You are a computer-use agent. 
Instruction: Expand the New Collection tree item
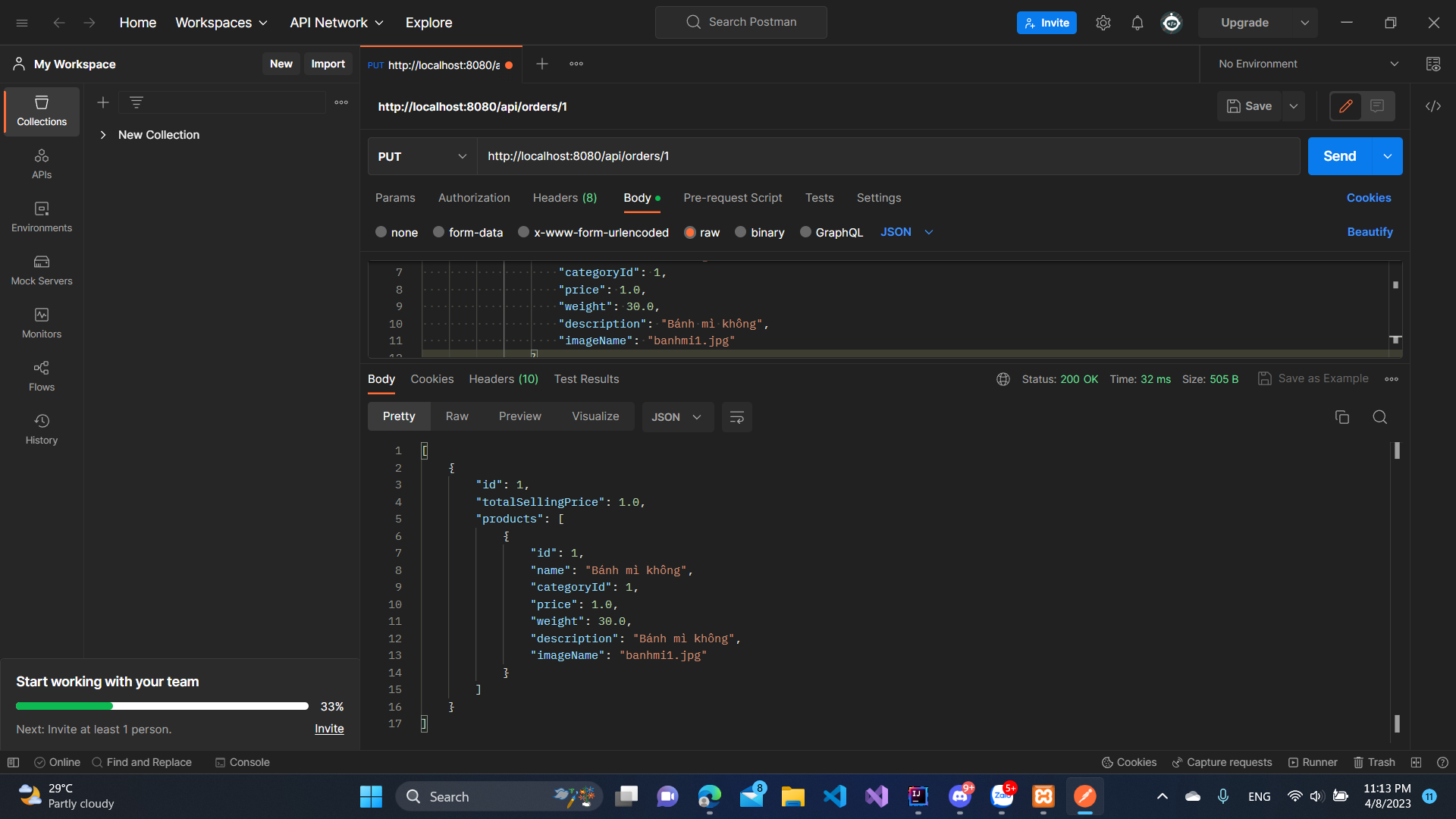104,134
